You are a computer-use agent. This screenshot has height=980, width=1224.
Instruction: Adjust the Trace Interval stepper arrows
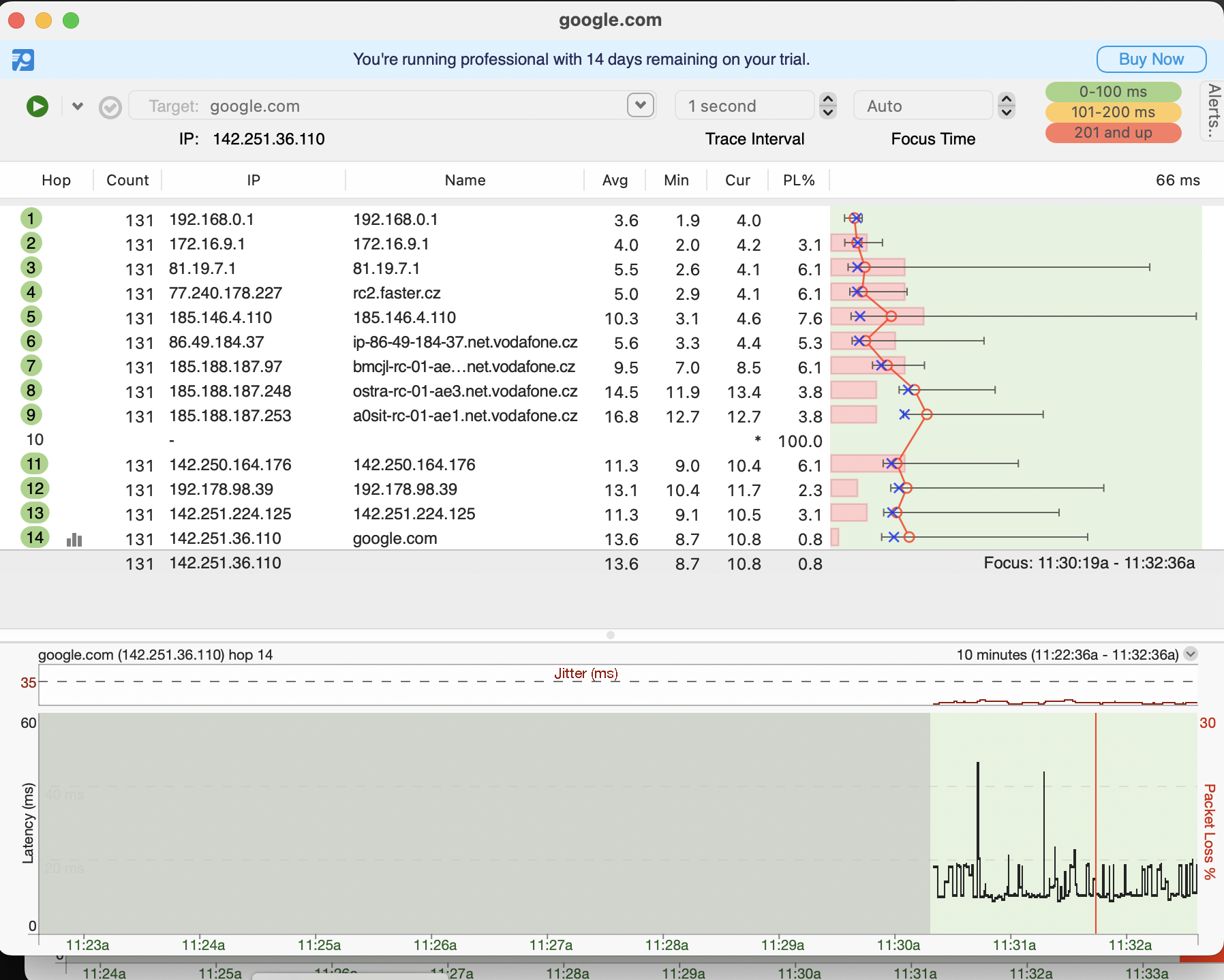pyautogui.click(x=828, y=106)
